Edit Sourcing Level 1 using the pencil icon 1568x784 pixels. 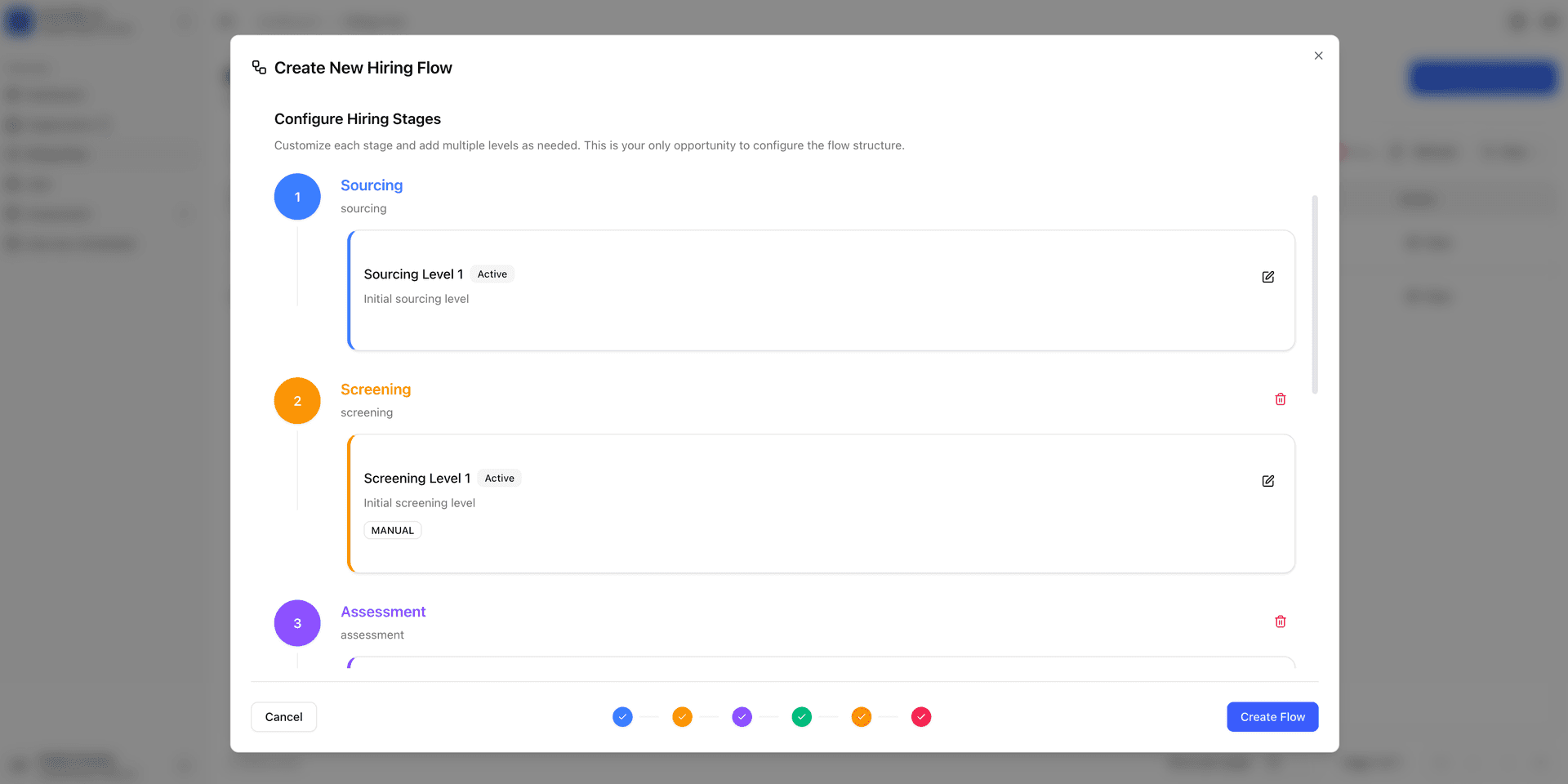point(1267,277)
